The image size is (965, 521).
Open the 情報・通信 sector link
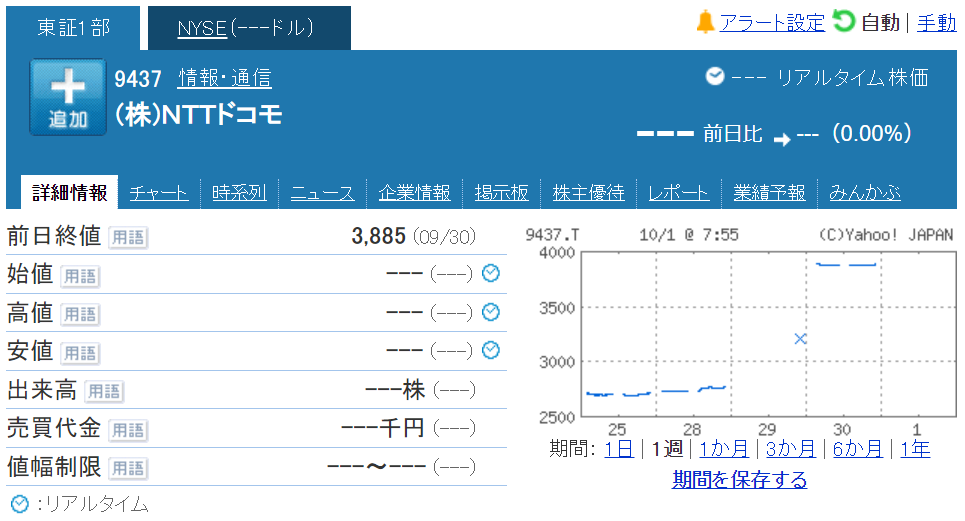click(225, 78)
